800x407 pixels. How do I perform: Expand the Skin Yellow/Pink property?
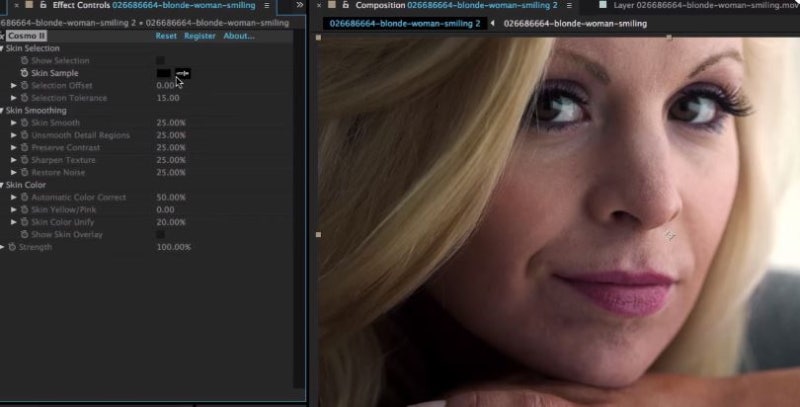click(x=14, y=210)
